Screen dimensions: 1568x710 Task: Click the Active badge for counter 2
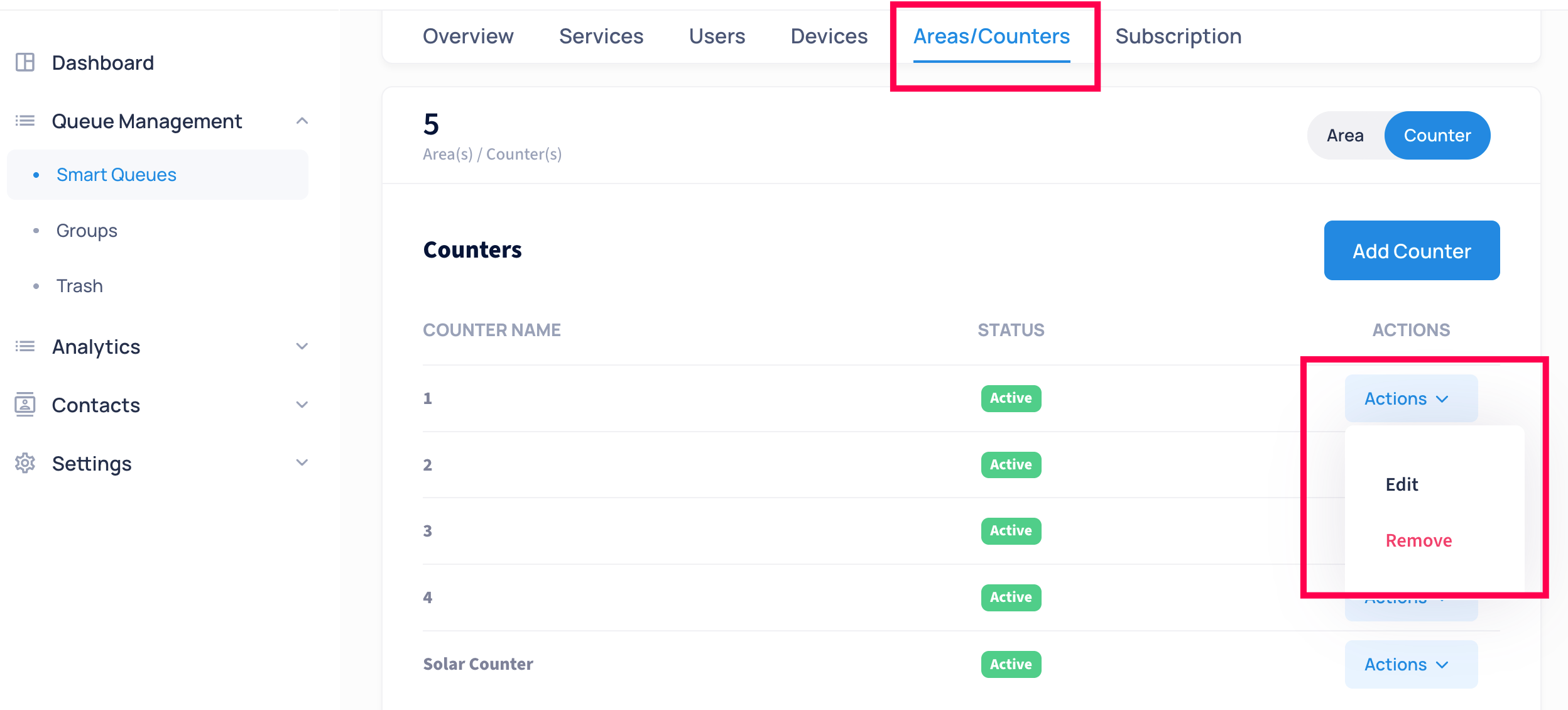coord(1011,465)
